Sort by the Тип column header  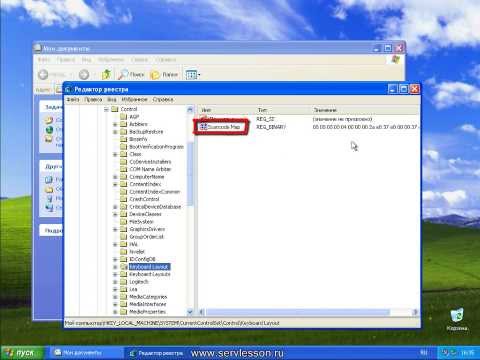(283, 110)
